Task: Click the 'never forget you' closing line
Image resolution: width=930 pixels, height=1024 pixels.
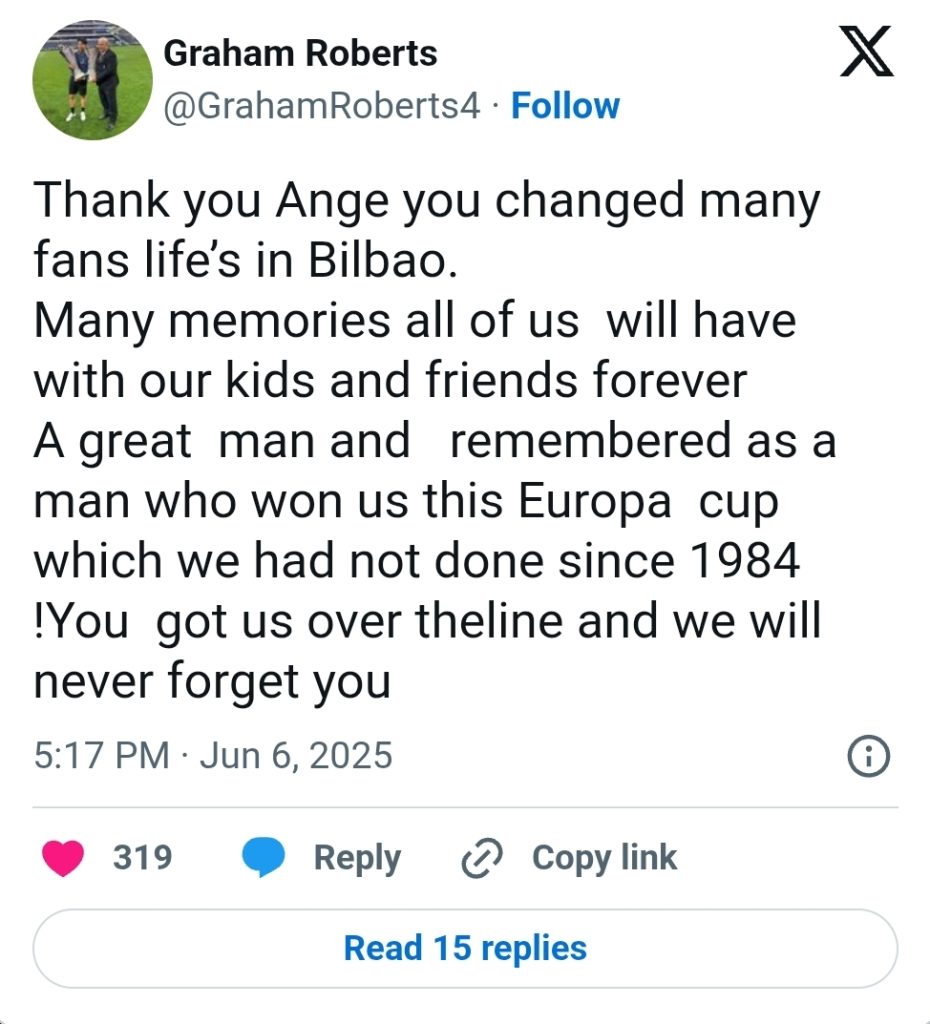Action: point(212,681)
